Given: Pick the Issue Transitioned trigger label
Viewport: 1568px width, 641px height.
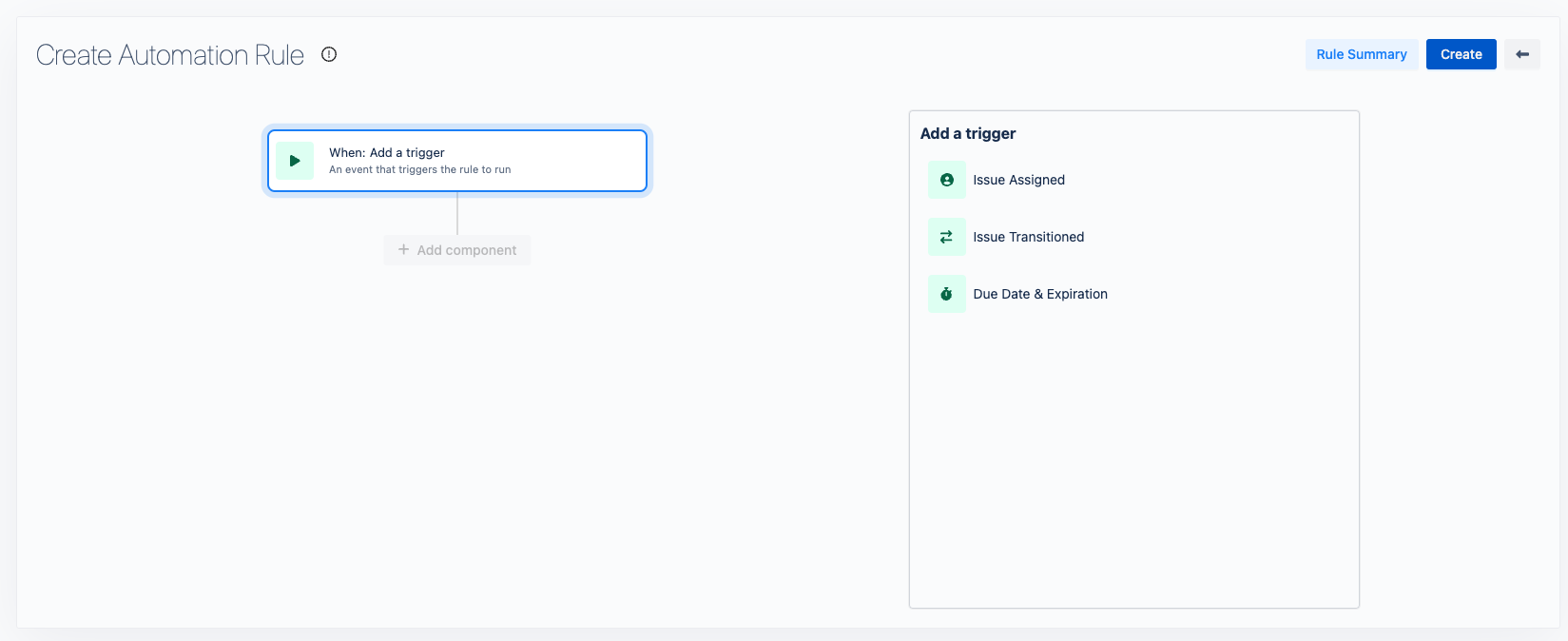Looking at the screenshot, I should [x=1028, y=237].
